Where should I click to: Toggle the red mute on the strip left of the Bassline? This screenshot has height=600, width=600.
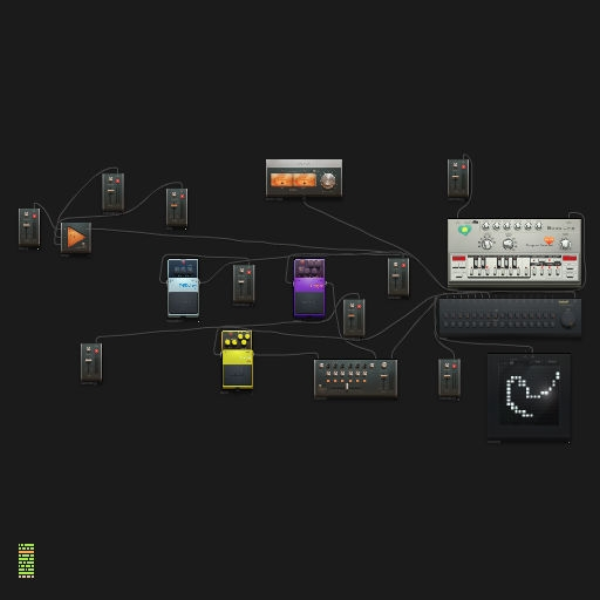pos(403,266)
